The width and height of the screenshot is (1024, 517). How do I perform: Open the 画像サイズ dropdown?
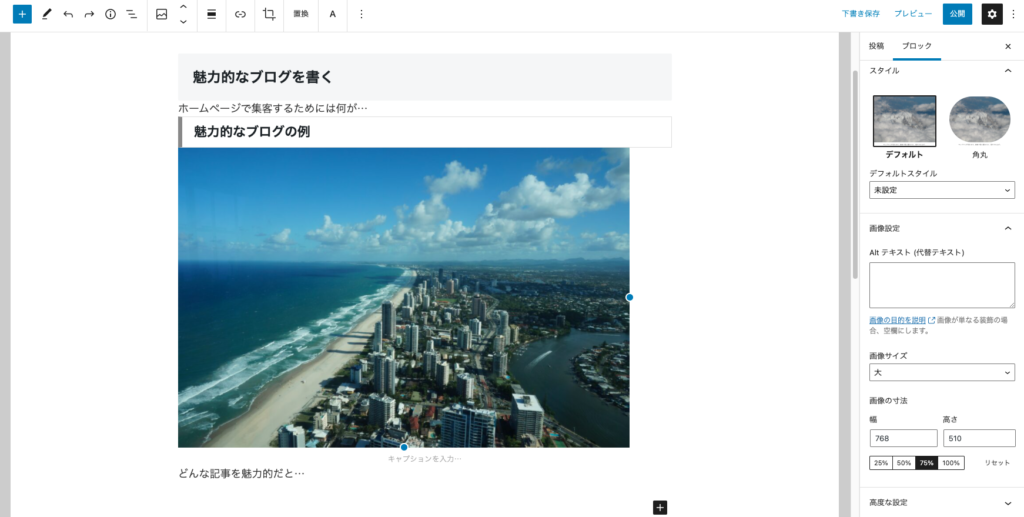tap(942, 372)
